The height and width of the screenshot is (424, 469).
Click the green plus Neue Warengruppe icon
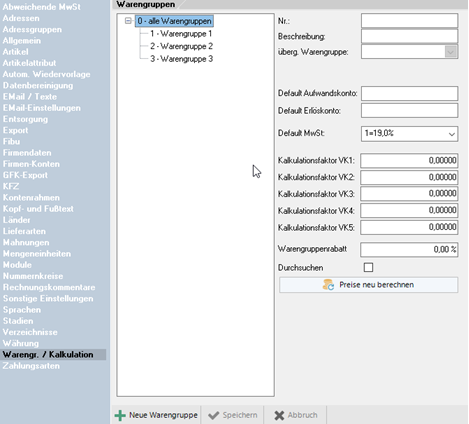[120, 415]
